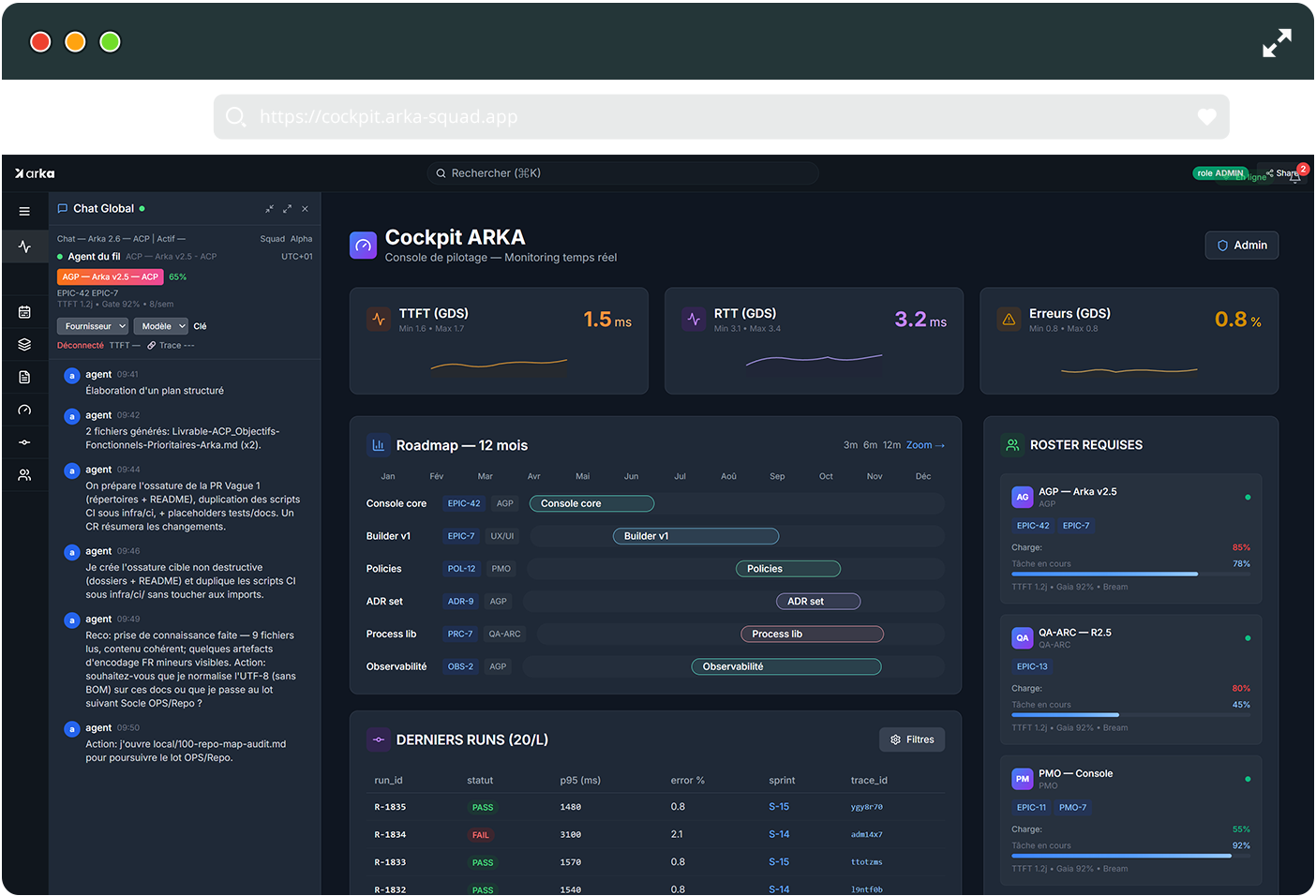This screenshot has width=1316, height=896.
Task: Click the Roster Requises people icon
Action: (1012, 445)
